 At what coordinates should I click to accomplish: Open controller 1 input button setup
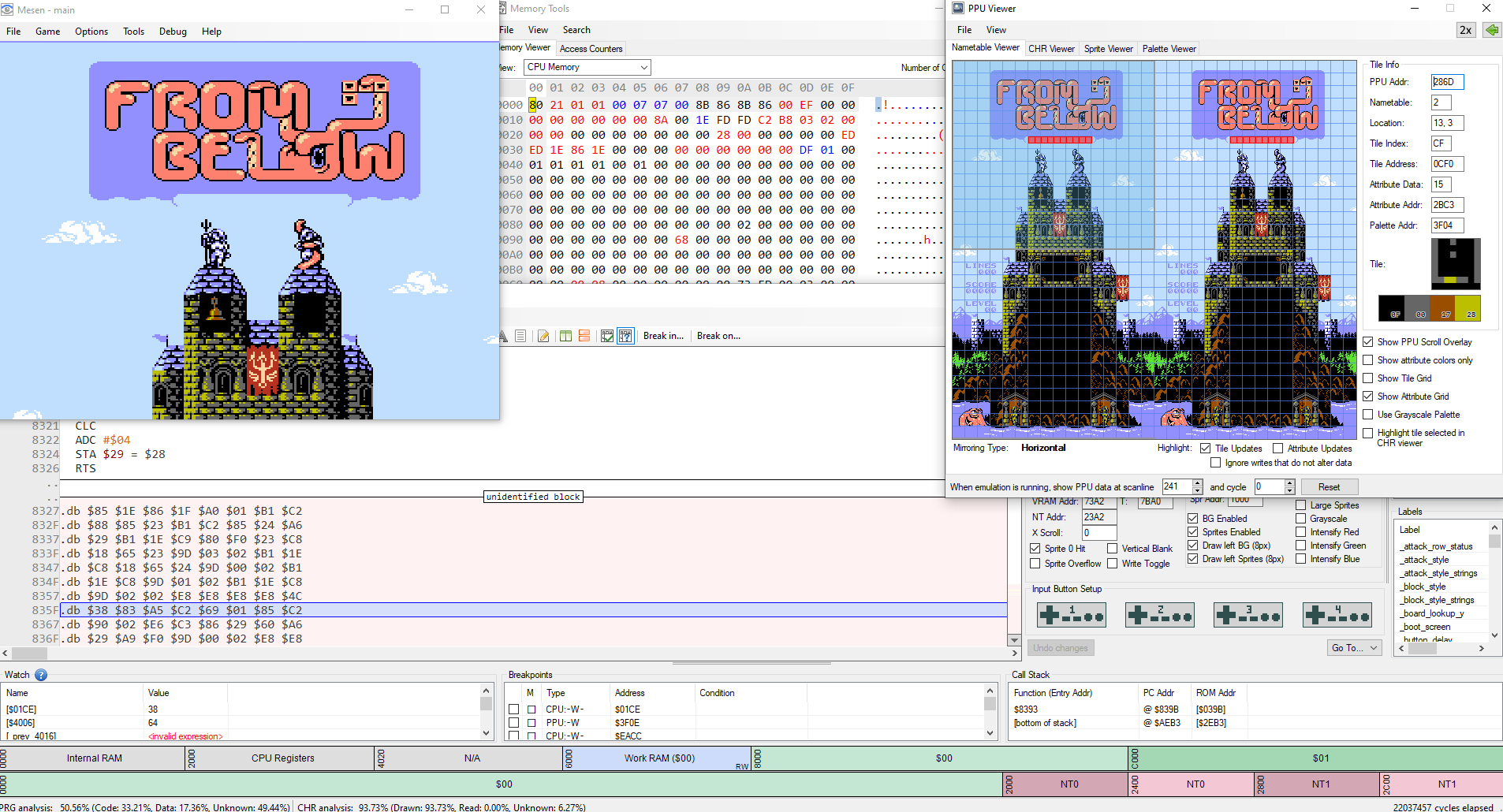1072,615
